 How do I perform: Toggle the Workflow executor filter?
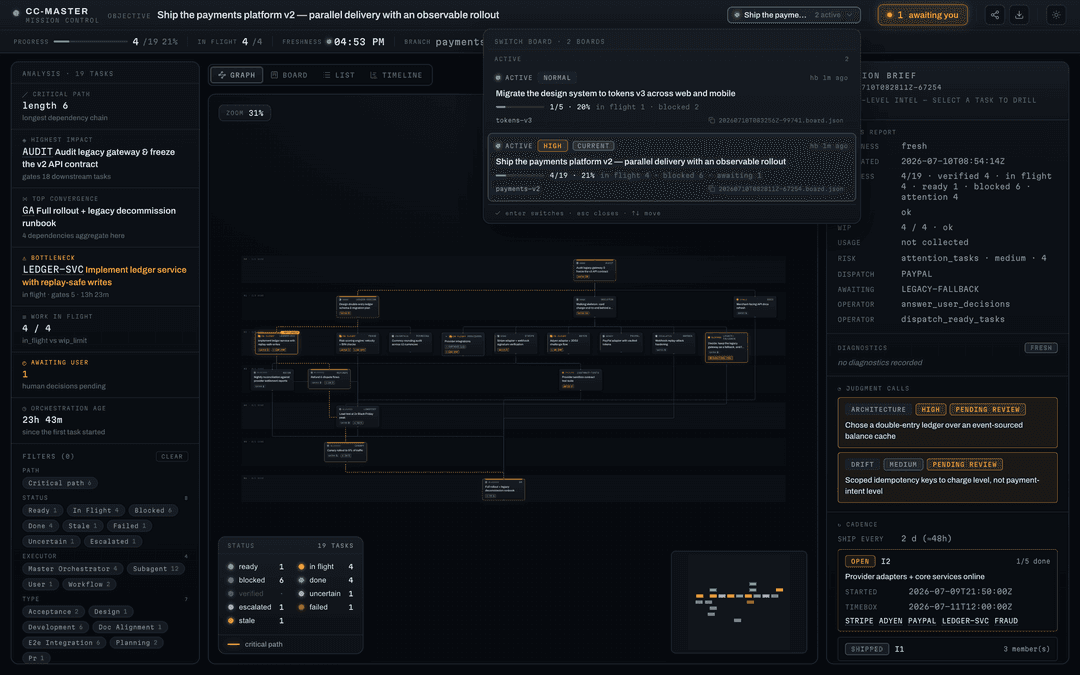point(90,585)
